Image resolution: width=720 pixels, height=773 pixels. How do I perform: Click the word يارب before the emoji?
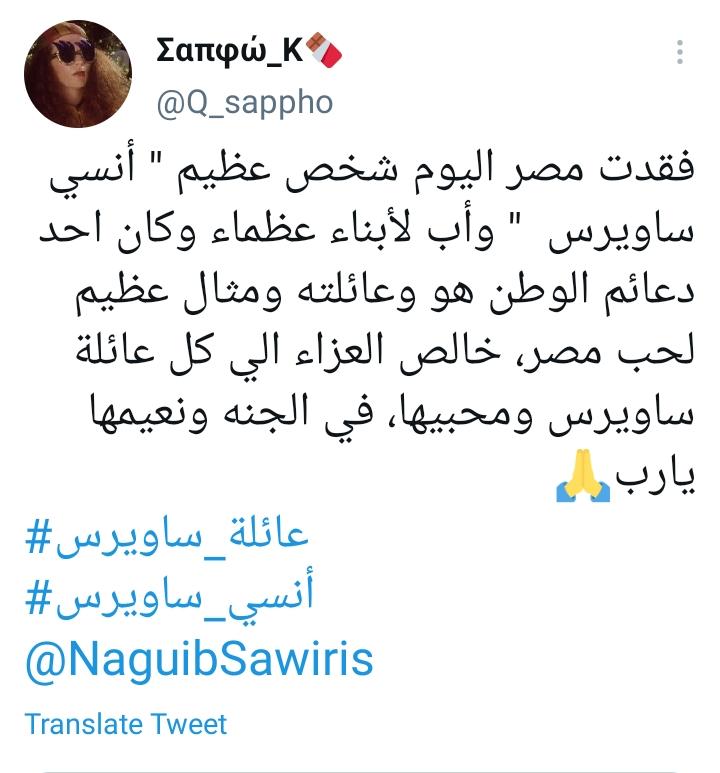(x=654, y=476)
